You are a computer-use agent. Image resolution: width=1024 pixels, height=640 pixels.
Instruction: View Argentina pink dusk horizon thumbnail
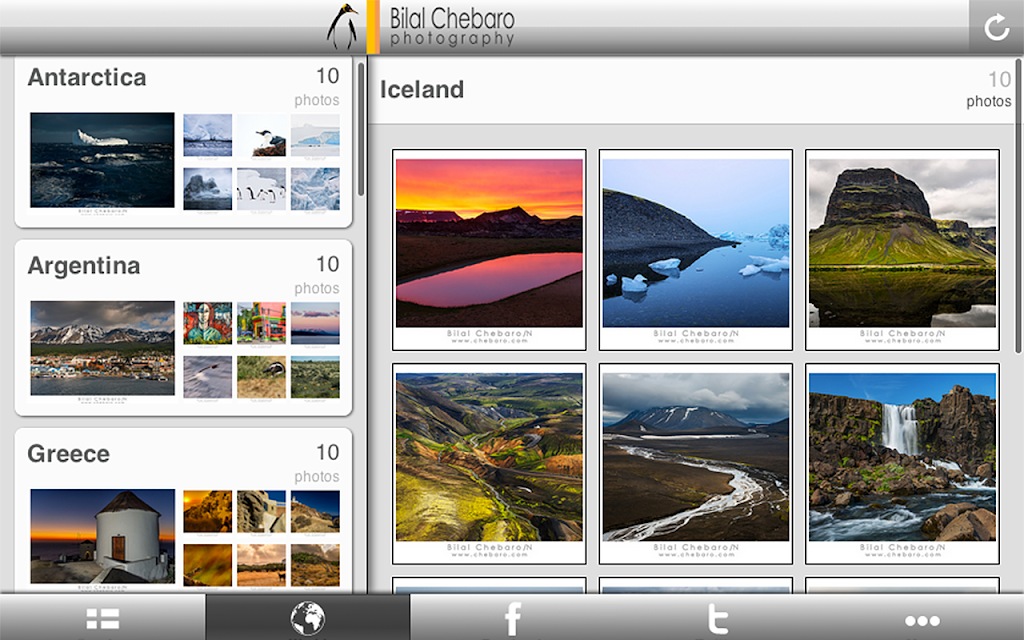coord(315,323)
